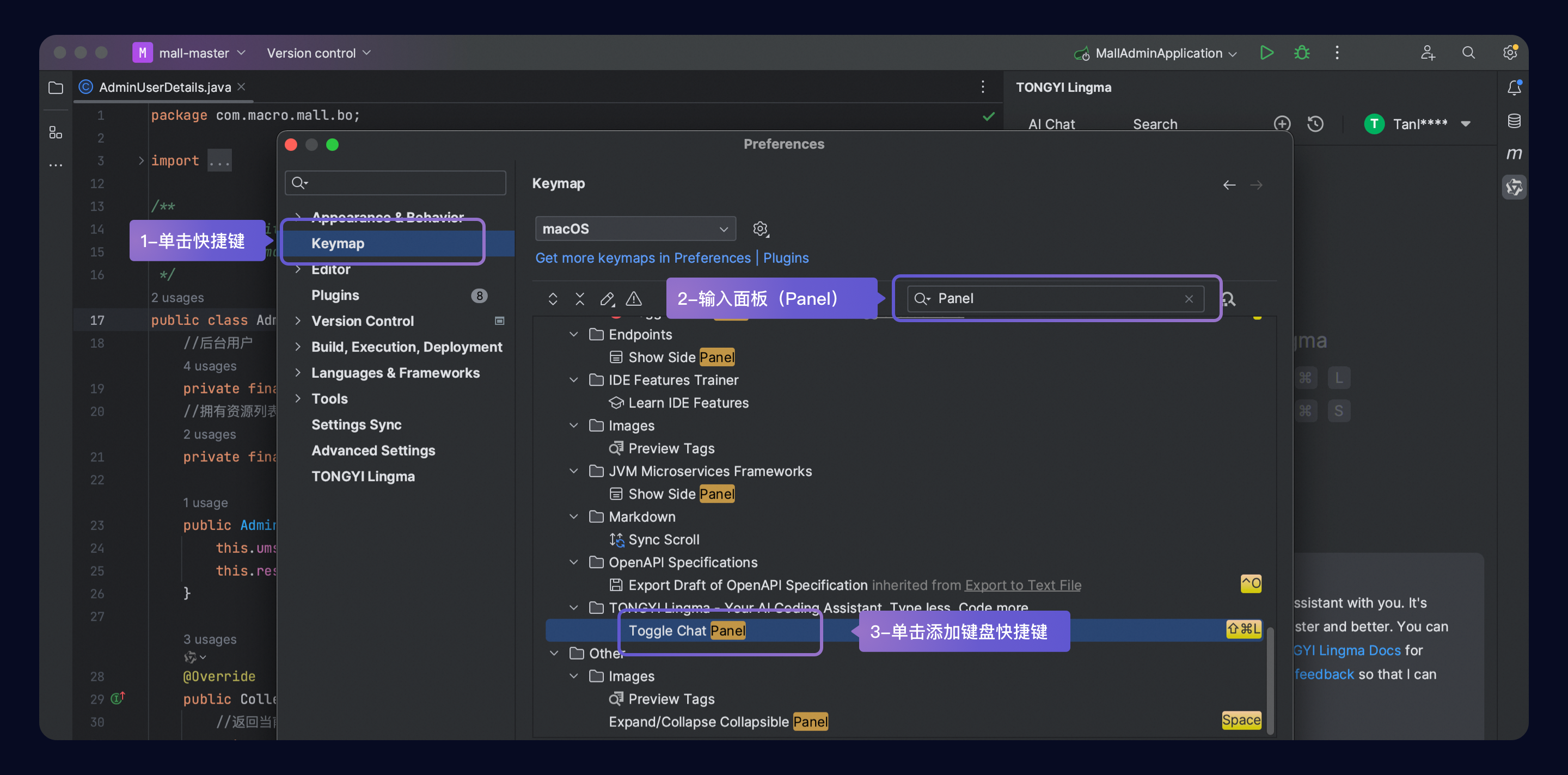Select Export Draft of OpenAPI Specification
The width and height of the screenshot is (1568, 775).
point(748,585)
